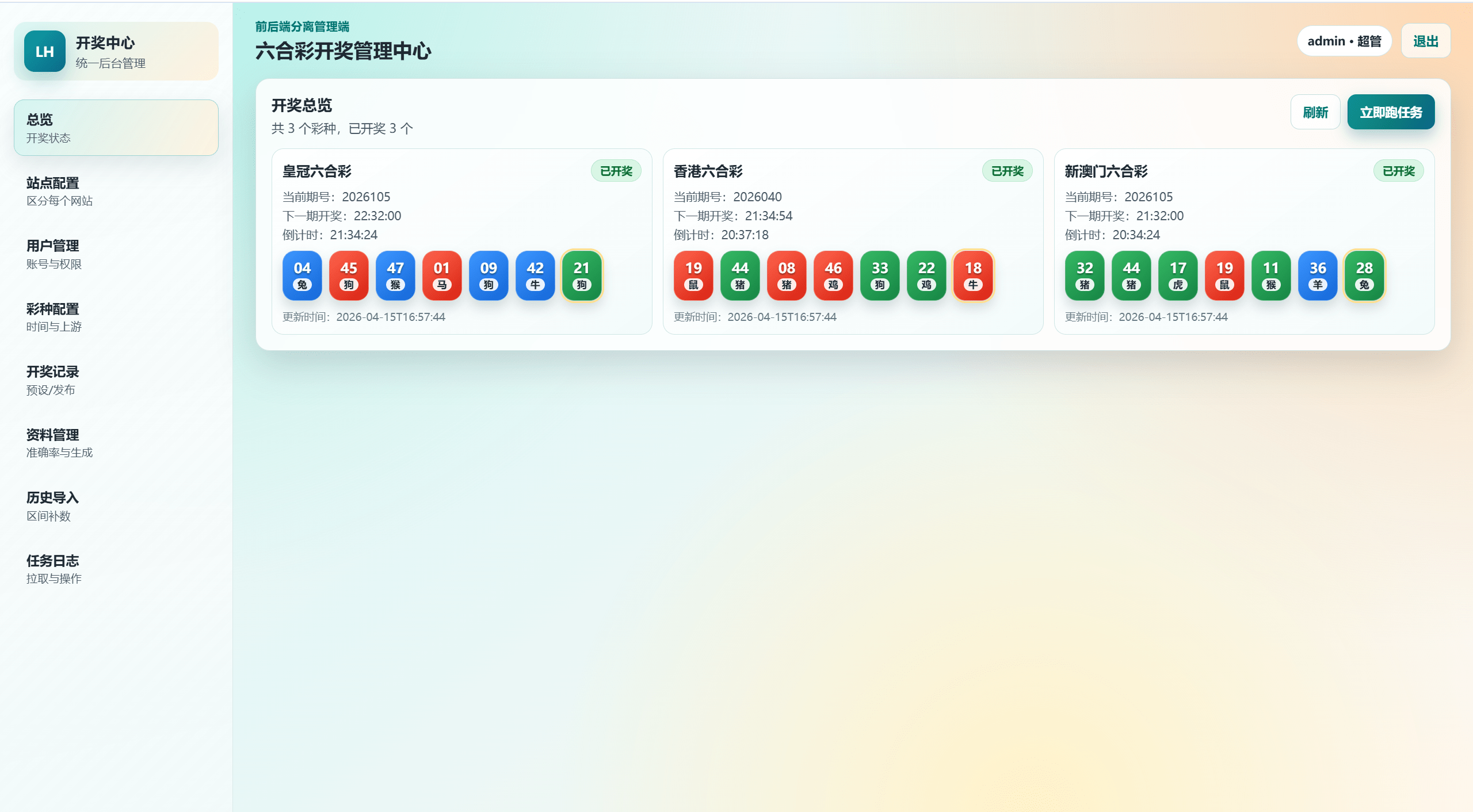Click ball 19 鼠 in 新澳门六合彩

pyautogui.click(x=1224, y=275)
